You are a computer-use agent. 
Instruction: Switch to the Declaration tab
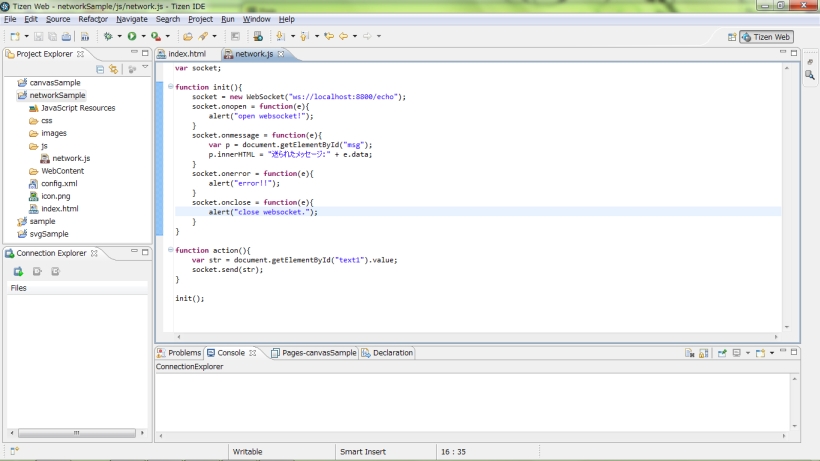click(x=388, y=353)
